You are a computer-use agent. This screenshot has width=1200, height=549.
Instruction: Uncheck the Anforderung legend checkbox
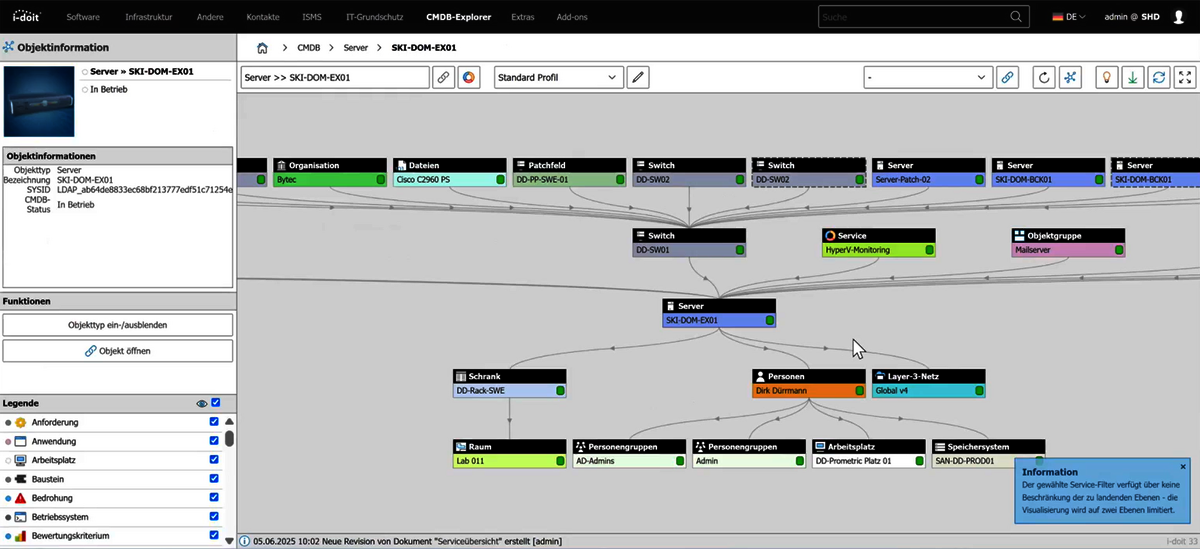point(214,422)
